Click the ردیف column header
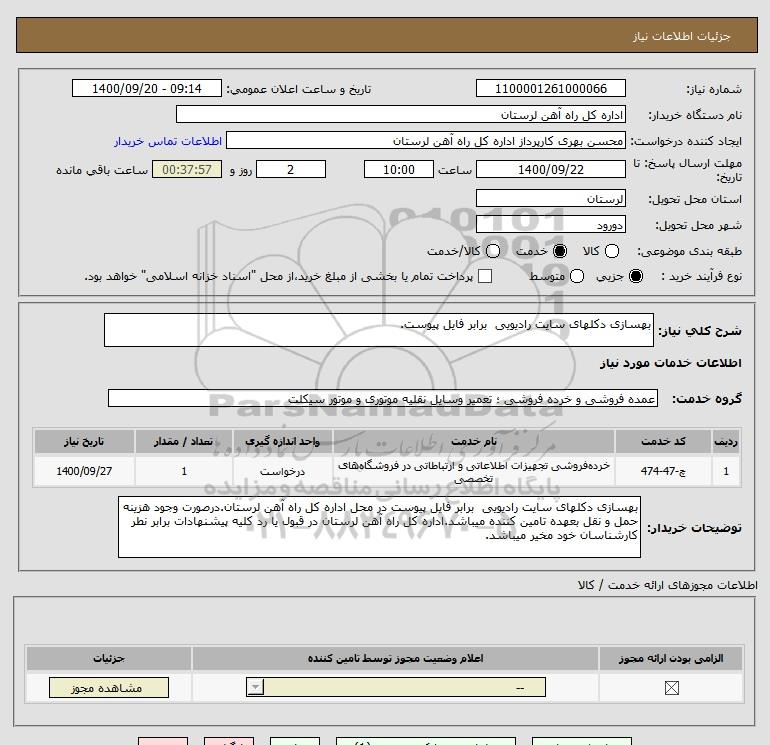The height and width of the screenshot is (745, 770). (x=725, y=441)
